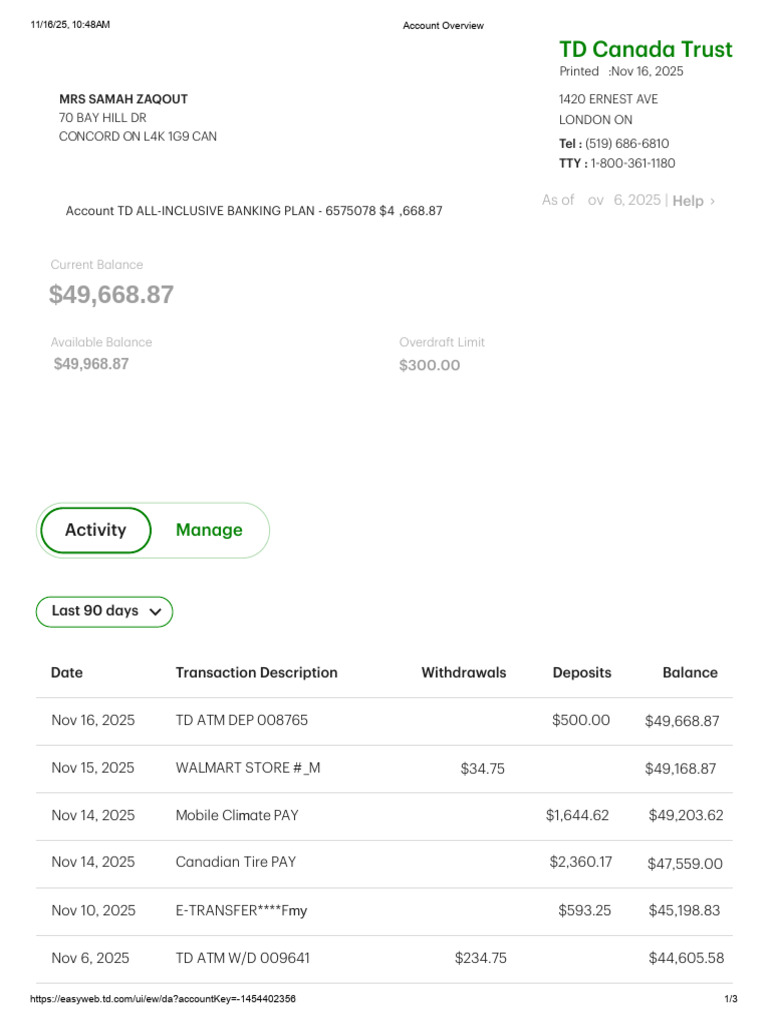Click the $45,198.83 balance value
768x1024 pixels.
click(684, 910)
